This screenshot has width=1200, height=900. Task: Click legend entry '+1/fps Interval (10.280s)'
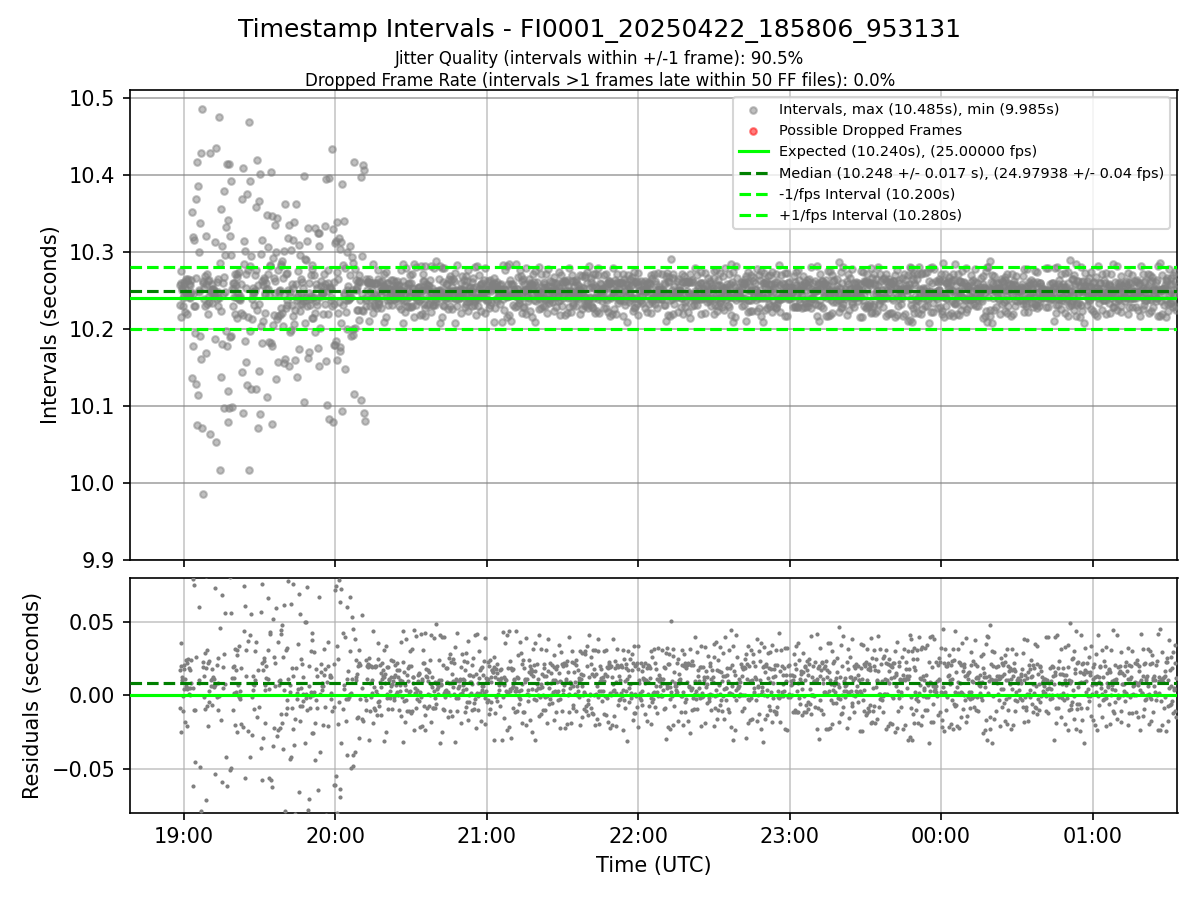870,215
